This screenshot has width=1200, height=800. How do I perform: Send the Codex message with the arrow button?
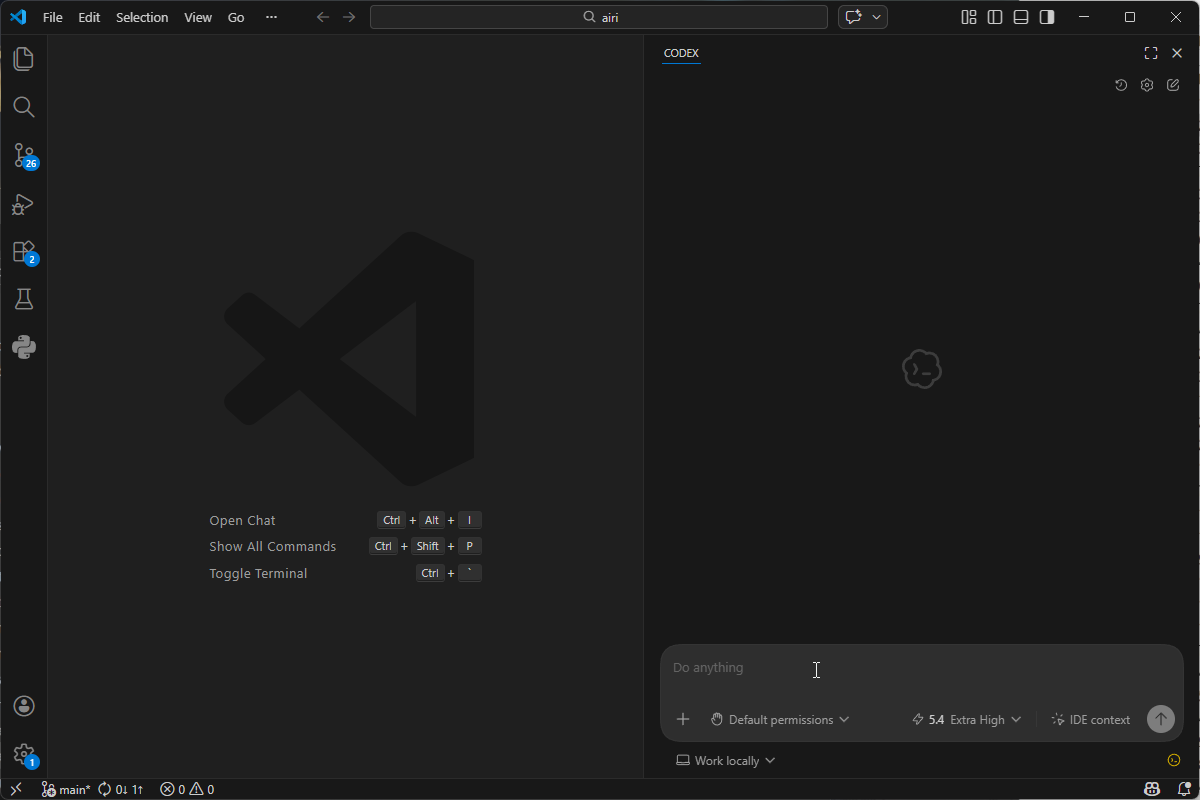pos(1161,719)
